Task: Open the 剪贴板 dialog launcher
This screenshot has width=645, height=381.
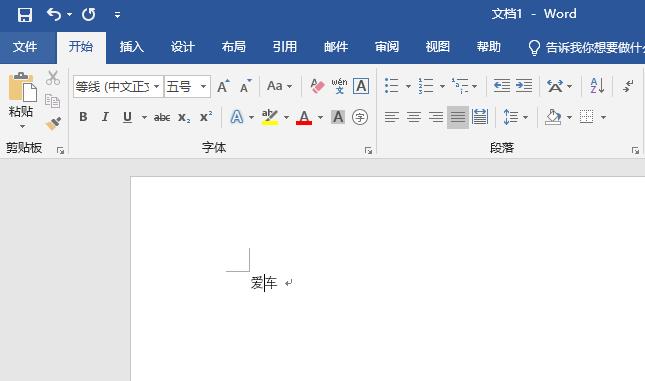Action: click(60, 151)
